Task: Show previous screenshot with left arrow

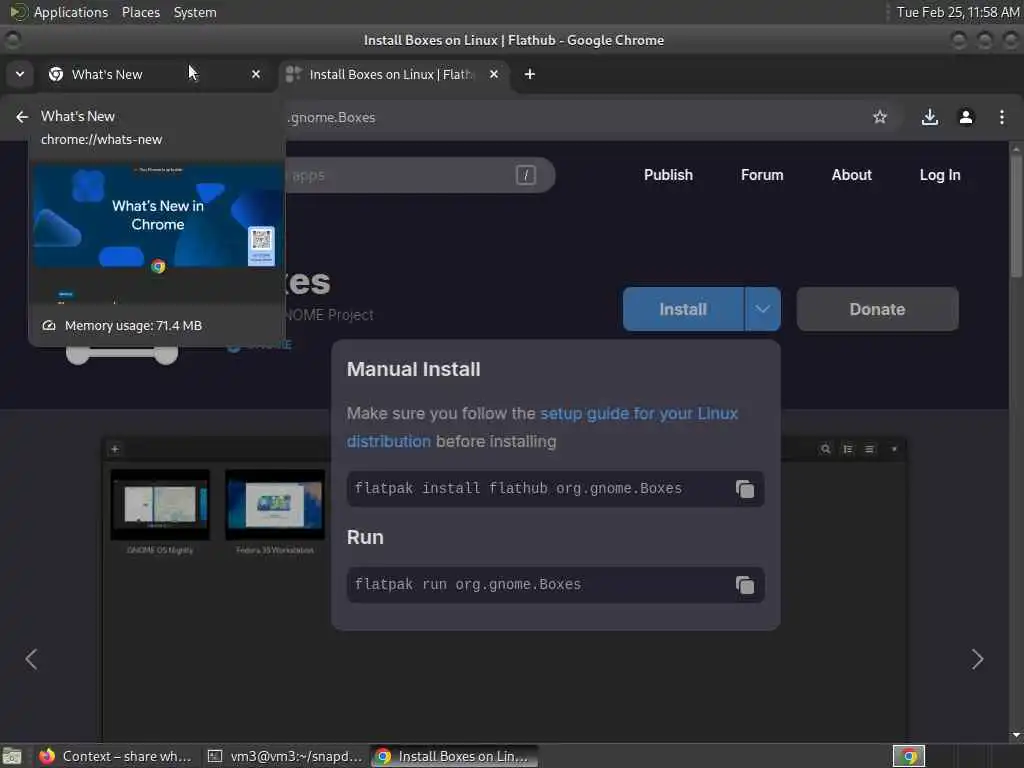Action: 31,659
